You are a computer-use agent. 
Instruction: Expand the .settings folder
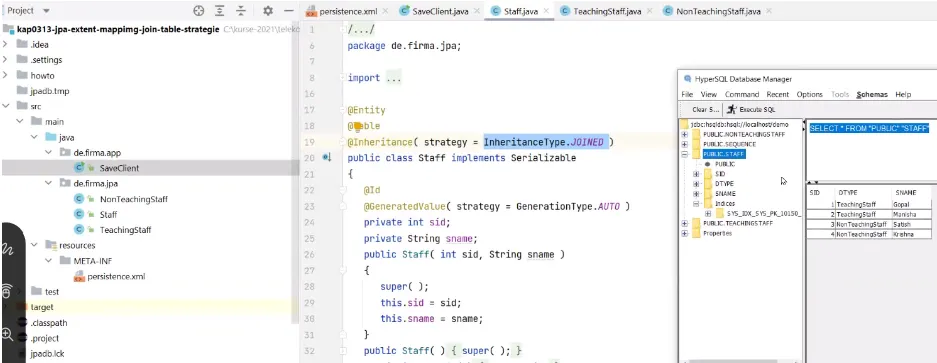5,60
